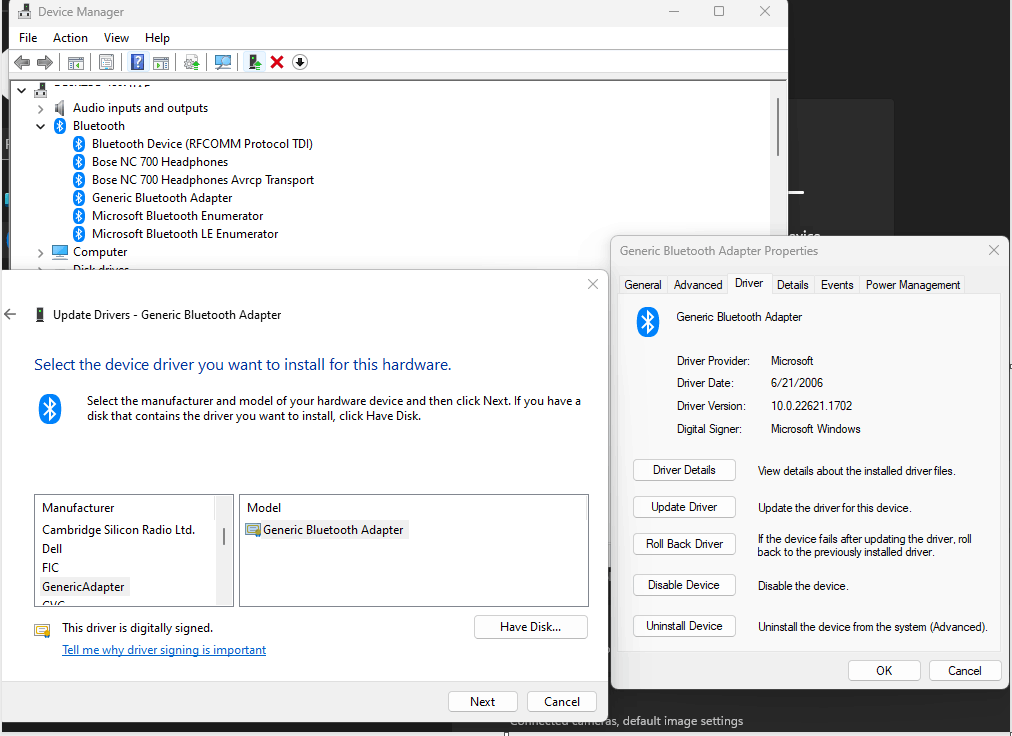Image resolution: width=1012 pixels, height=736 pixels.
Task: Click large Bluetooth icon in Properties dialog
Action: [x=647, y=322]
